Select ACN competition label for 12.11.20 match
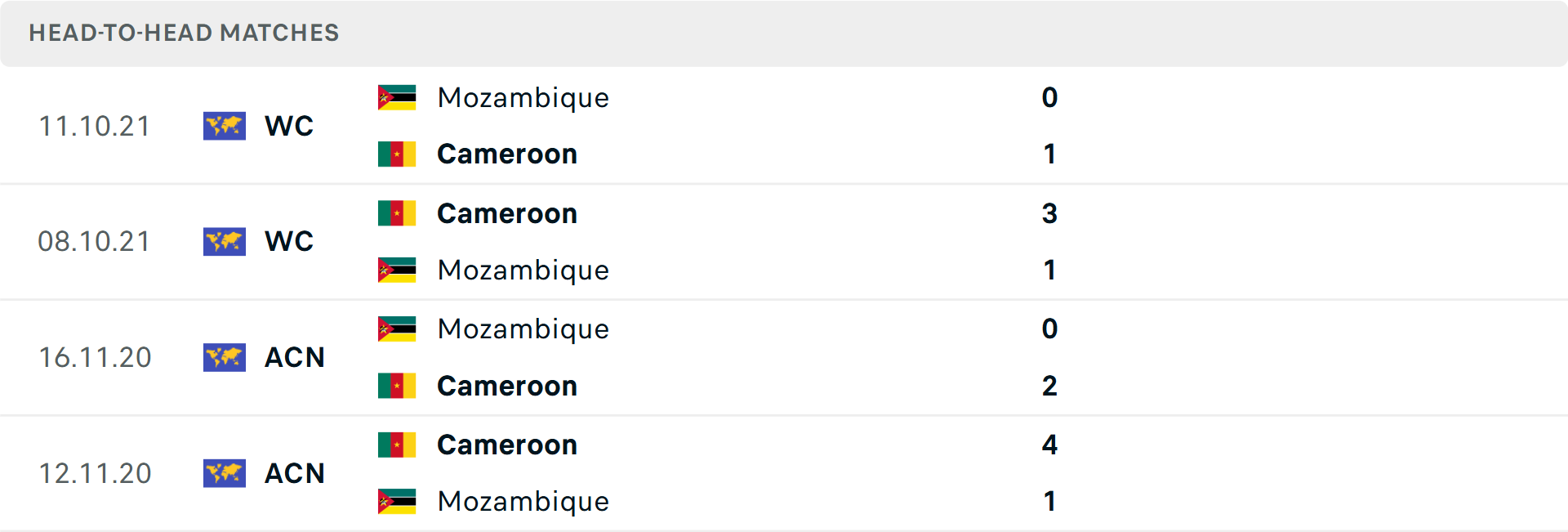This screenshot has height=532, width=1568. coord(294,473)
